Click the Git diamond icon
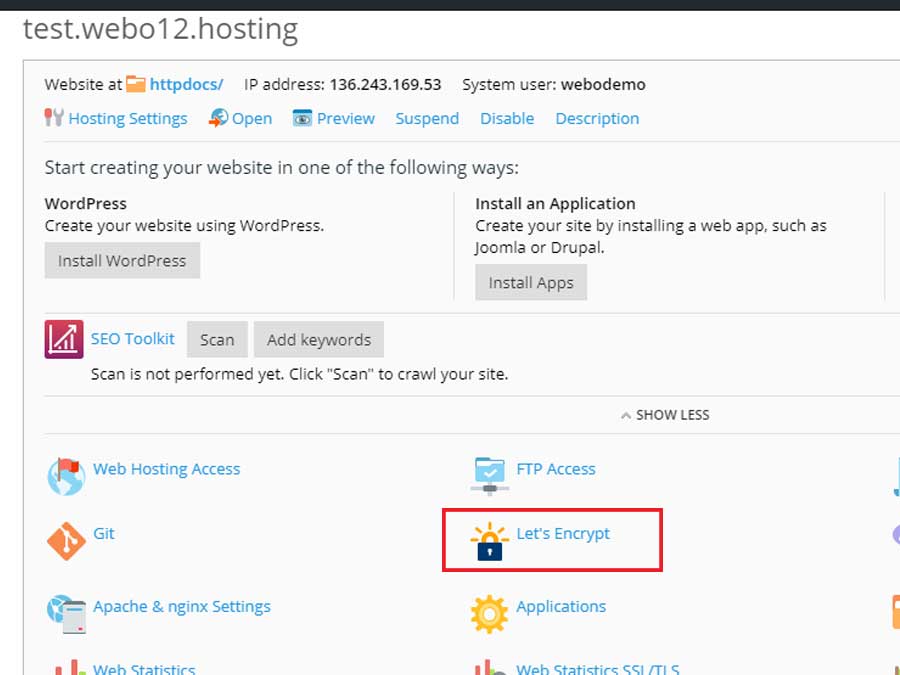Viewport: 900px width, 675px height. [66, 541]
